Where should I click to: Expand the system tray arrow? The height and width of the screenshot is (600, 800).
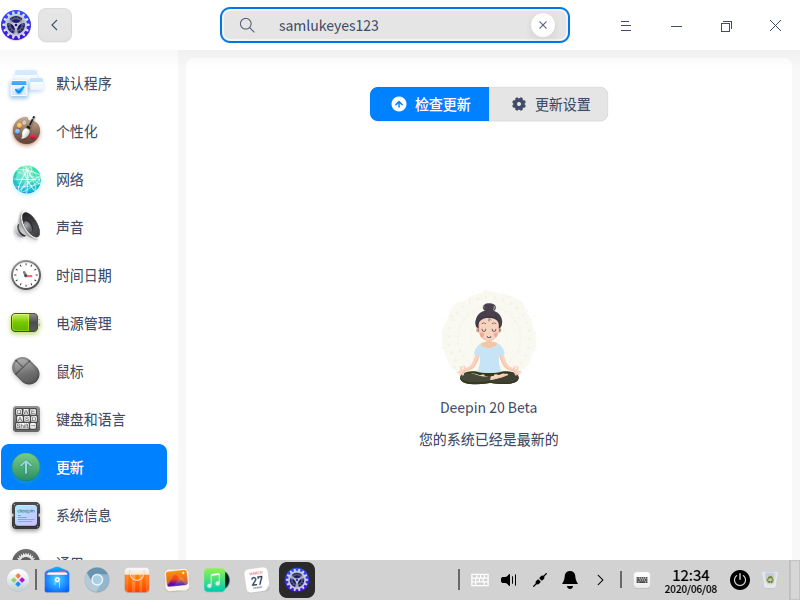pos(600,580)
